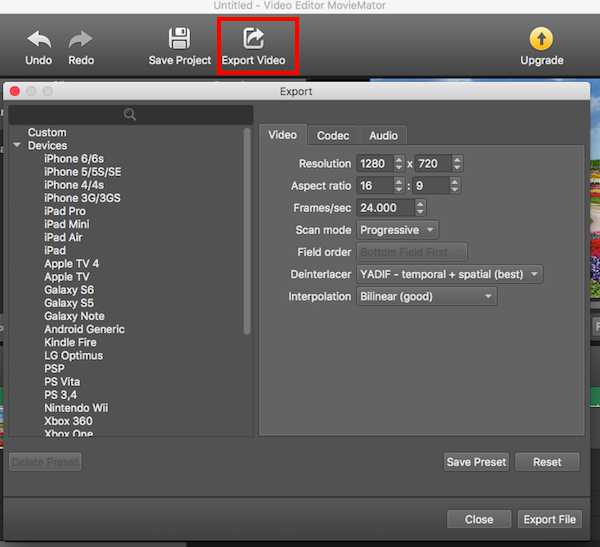Click the Frames/sec 24.000 field
The image size is (600, 547).
(385, 208)
